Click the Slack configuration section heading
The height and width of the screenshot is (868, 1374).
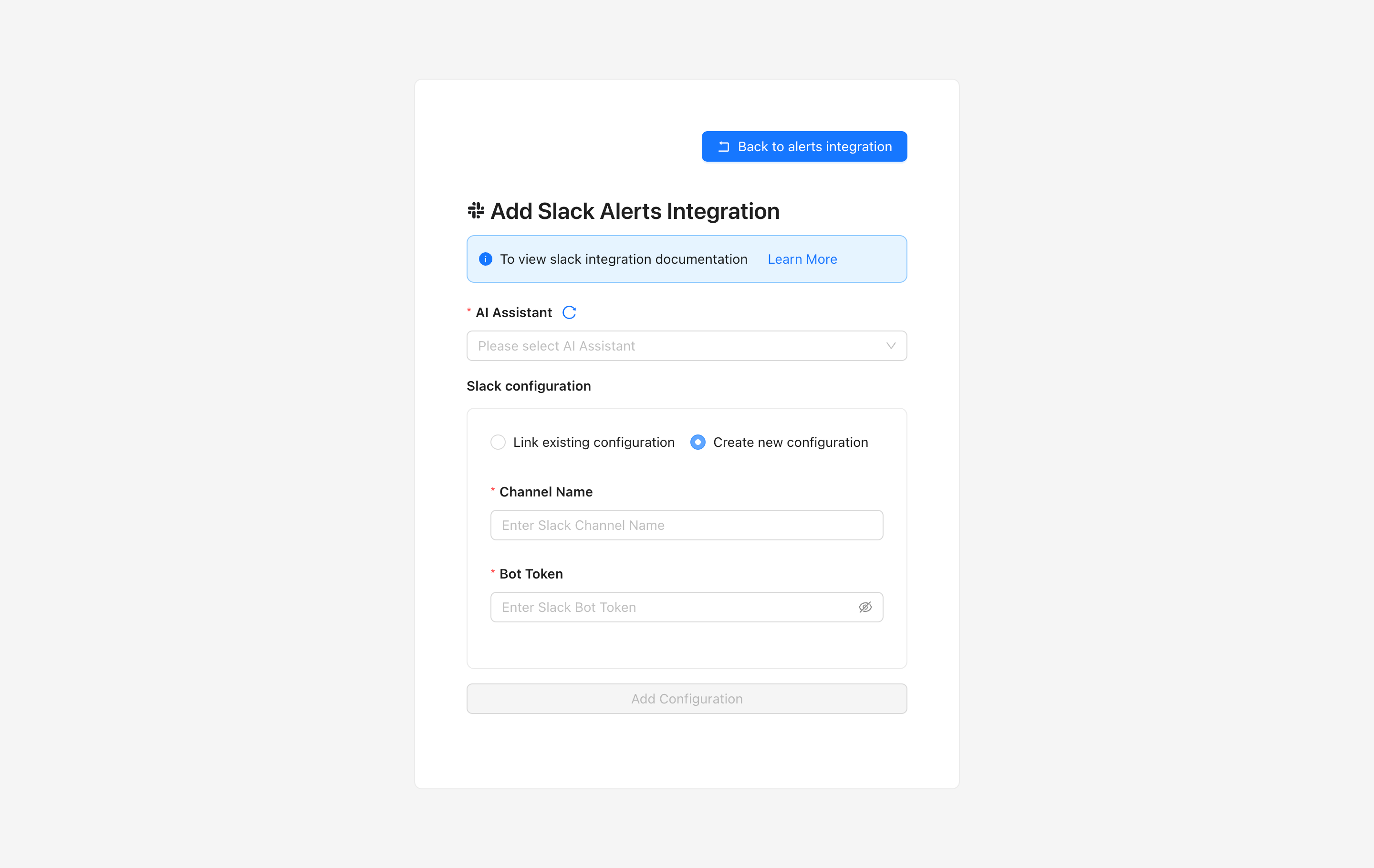529,386
